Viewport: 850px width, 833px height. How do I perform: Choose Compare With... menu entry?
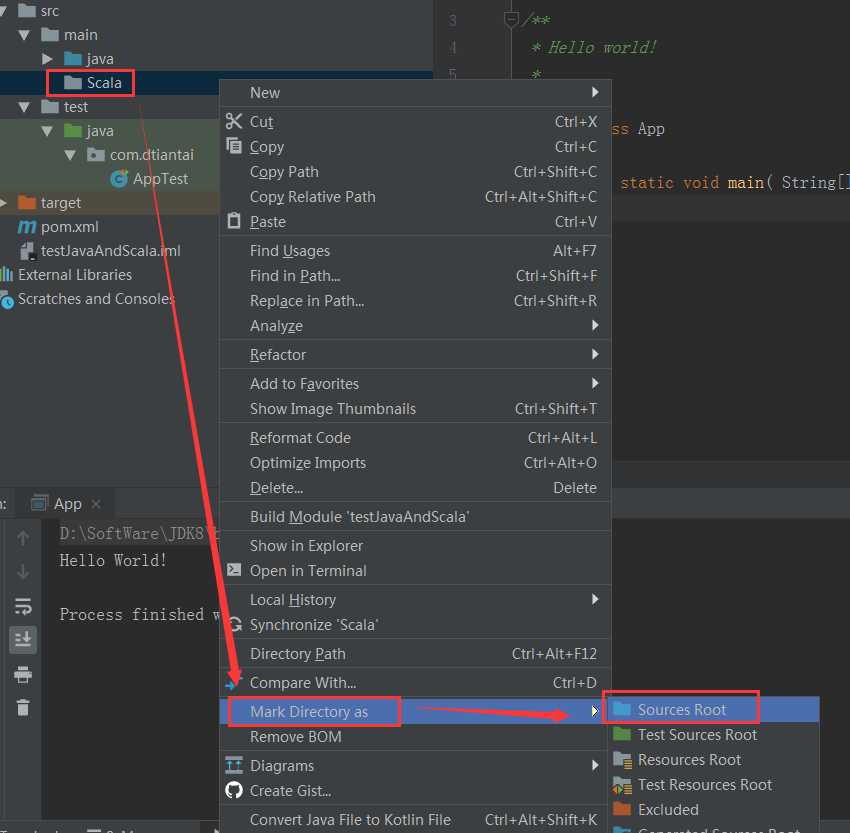(415, 682)
